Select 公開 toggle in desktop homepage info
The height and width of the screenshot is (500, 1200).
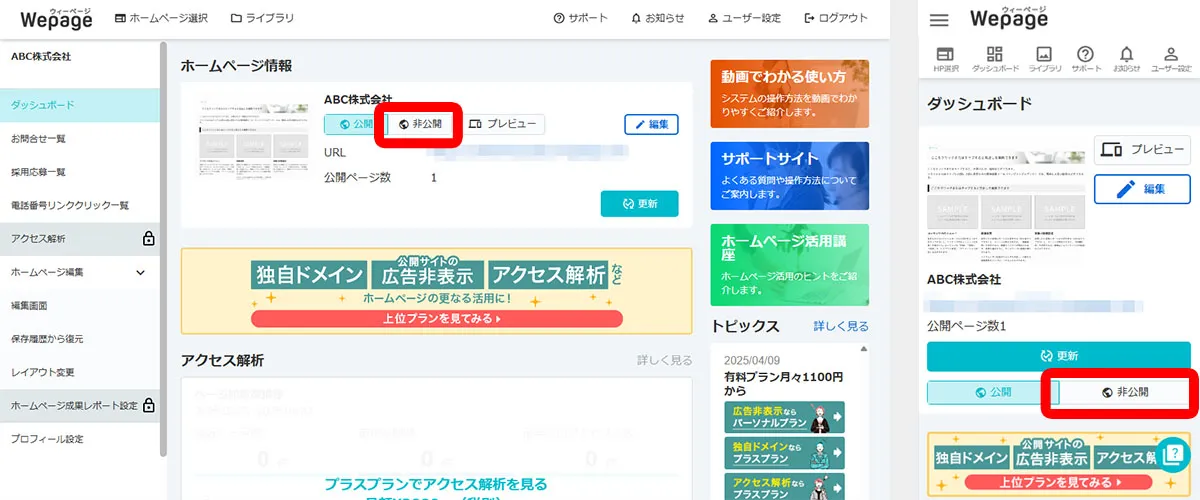pyautogui.click(x=355, y=124)
